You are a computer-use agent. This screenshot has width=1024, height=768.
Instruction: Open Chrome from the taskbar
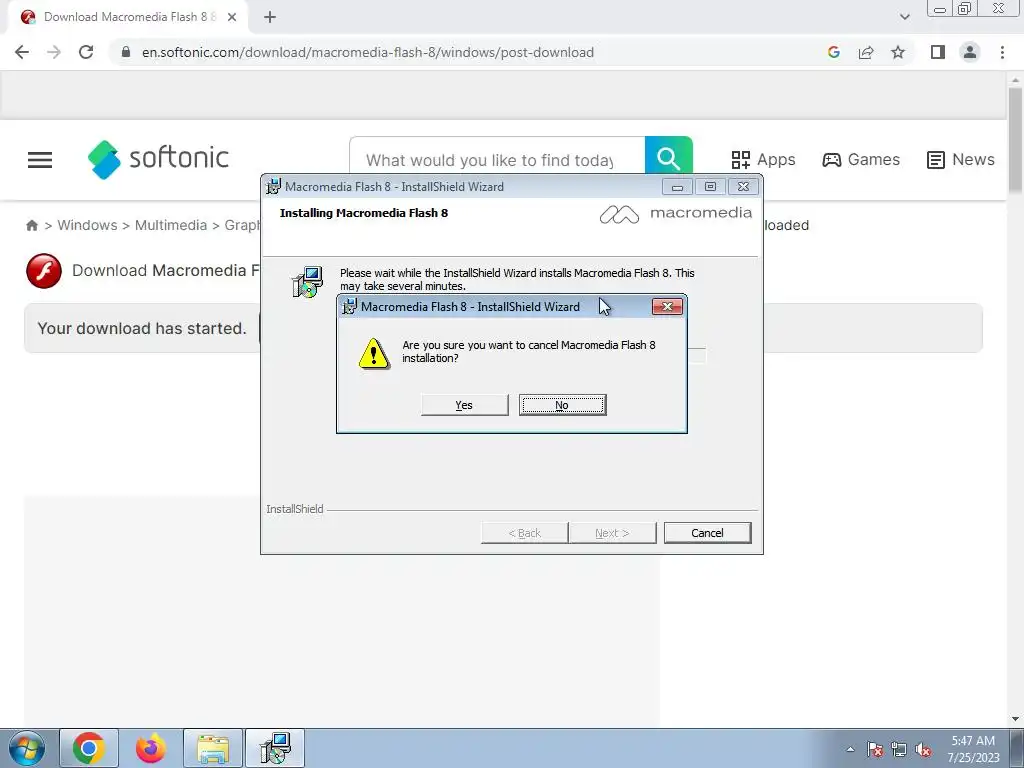[x=89, y=748]
